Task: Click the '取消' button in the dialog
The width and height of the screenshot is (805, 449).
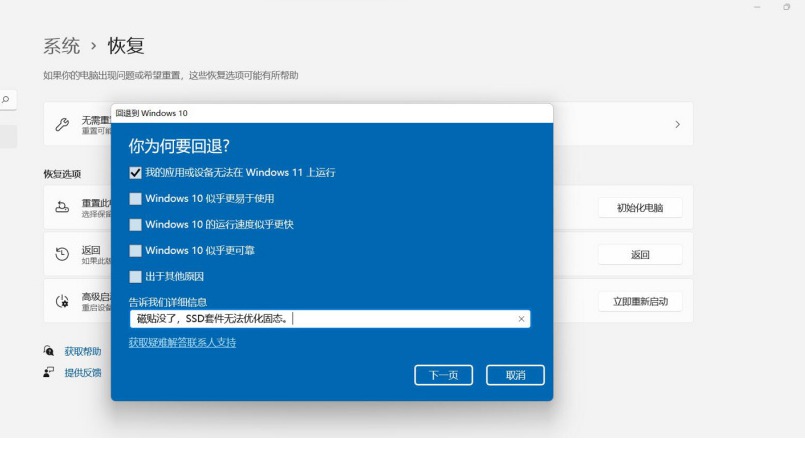Action: (515, 375)
